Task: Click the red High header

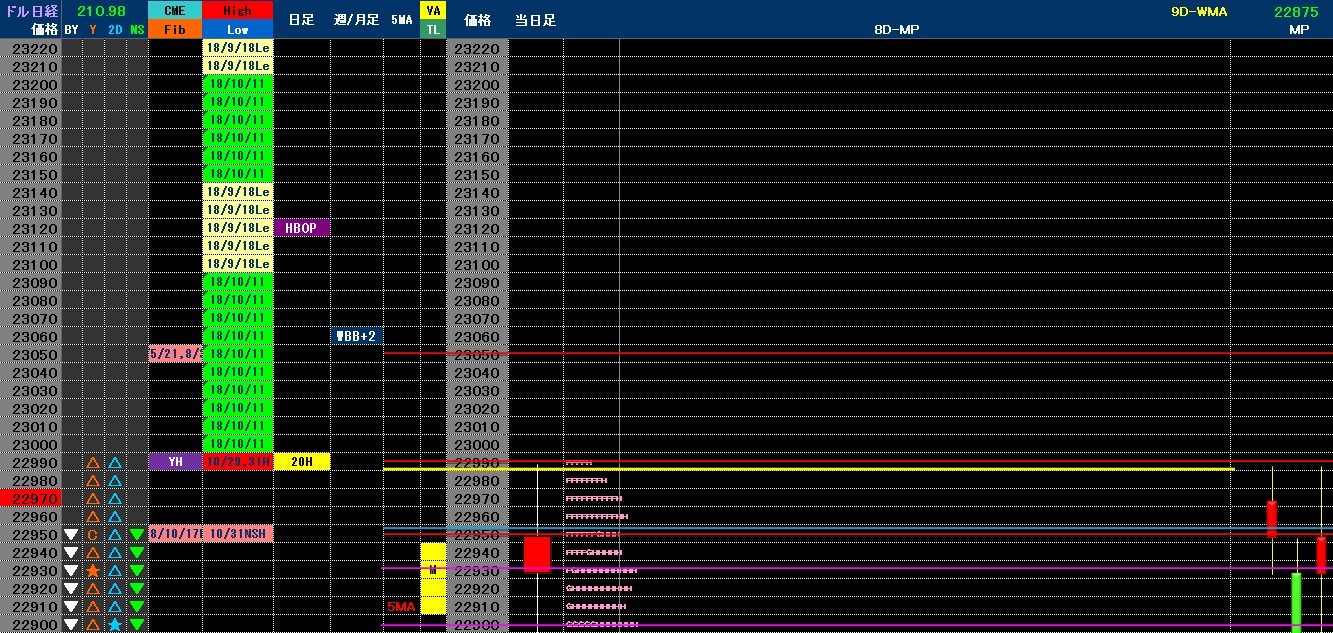Action: (238, 11)
